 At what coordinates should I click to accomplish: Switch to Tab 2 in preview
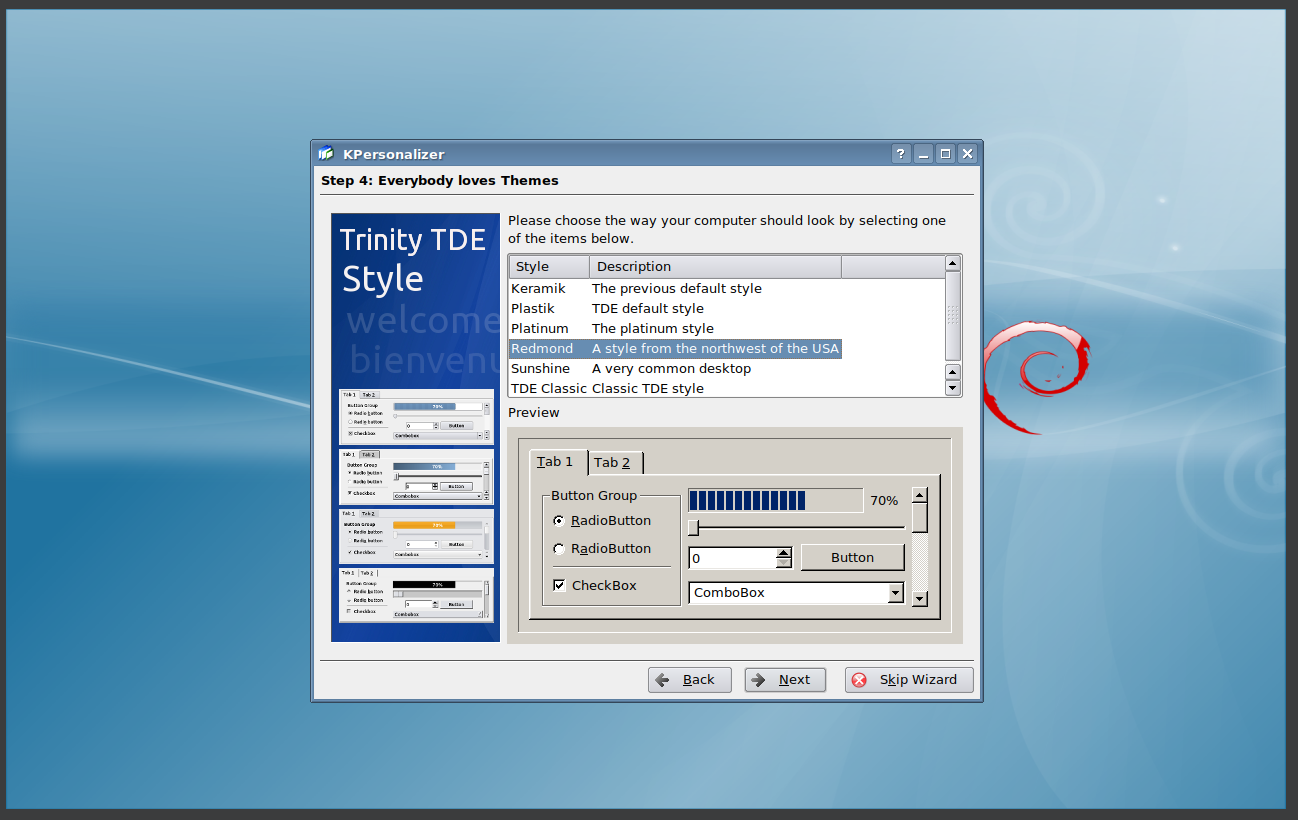coord(614,462)
